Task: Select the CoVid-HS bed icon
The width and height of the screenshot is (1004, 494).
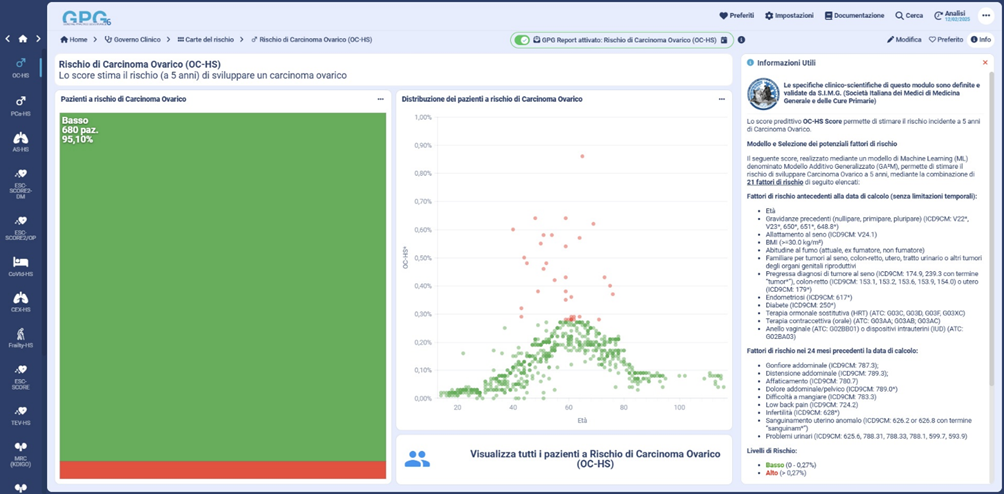Action: (x=20, y=265)
